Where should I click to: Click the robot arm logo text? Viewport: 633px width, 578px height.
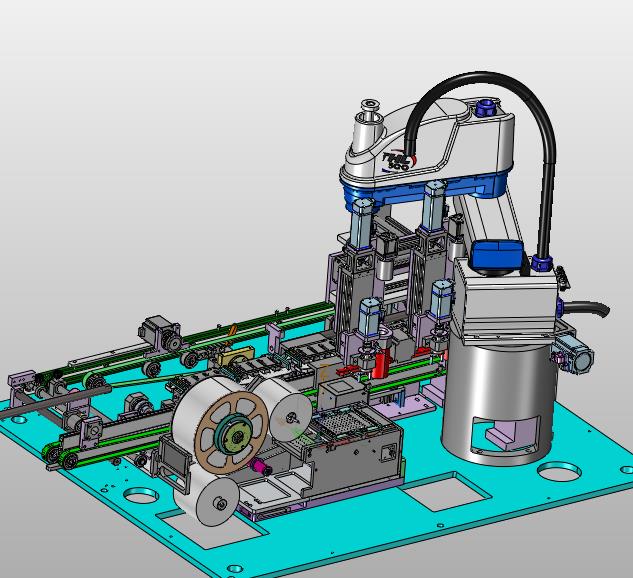(397, 161)
